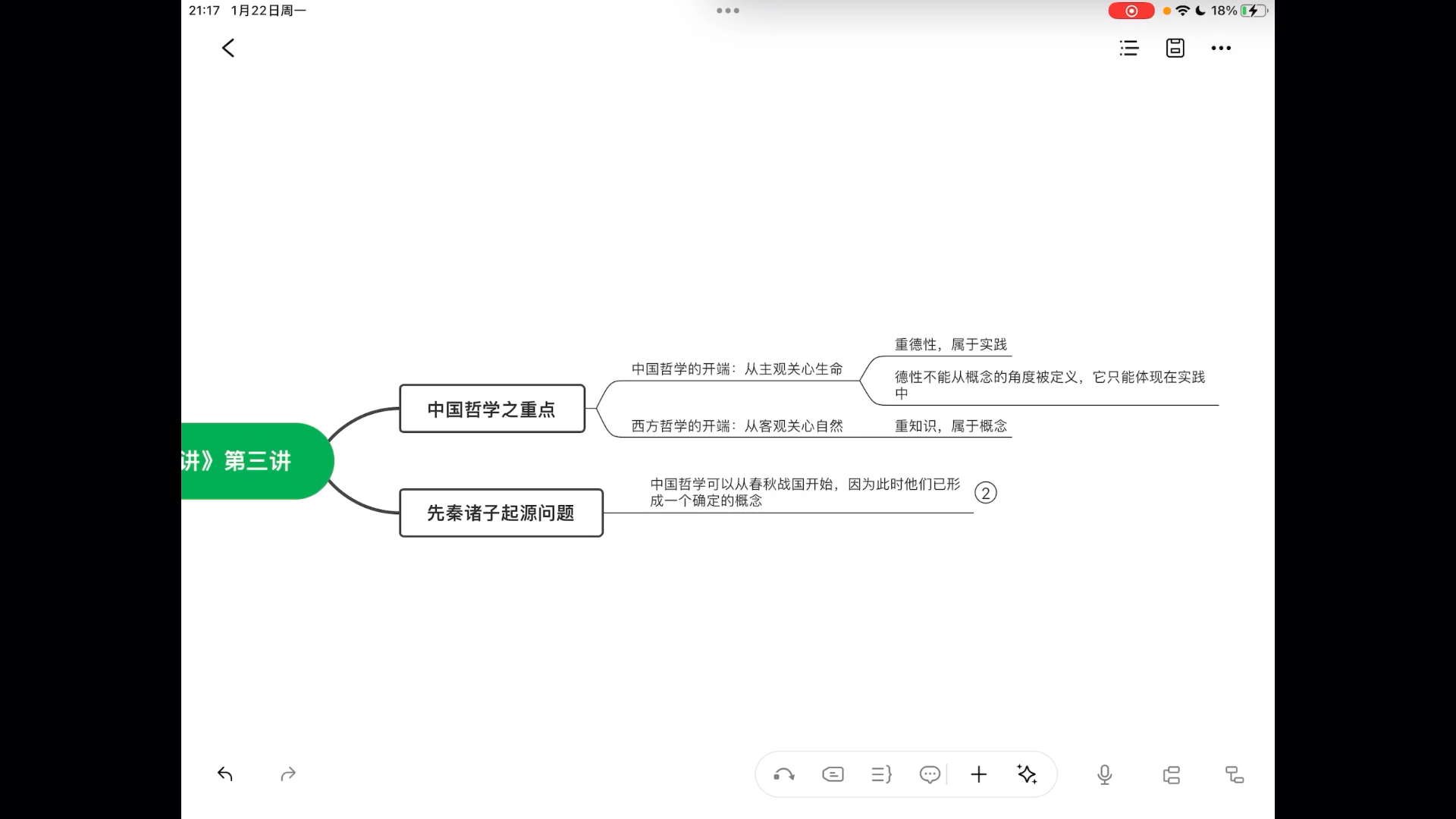Select node 西方哲学的开端：从客观关心自然

click(x=737, y=426)
